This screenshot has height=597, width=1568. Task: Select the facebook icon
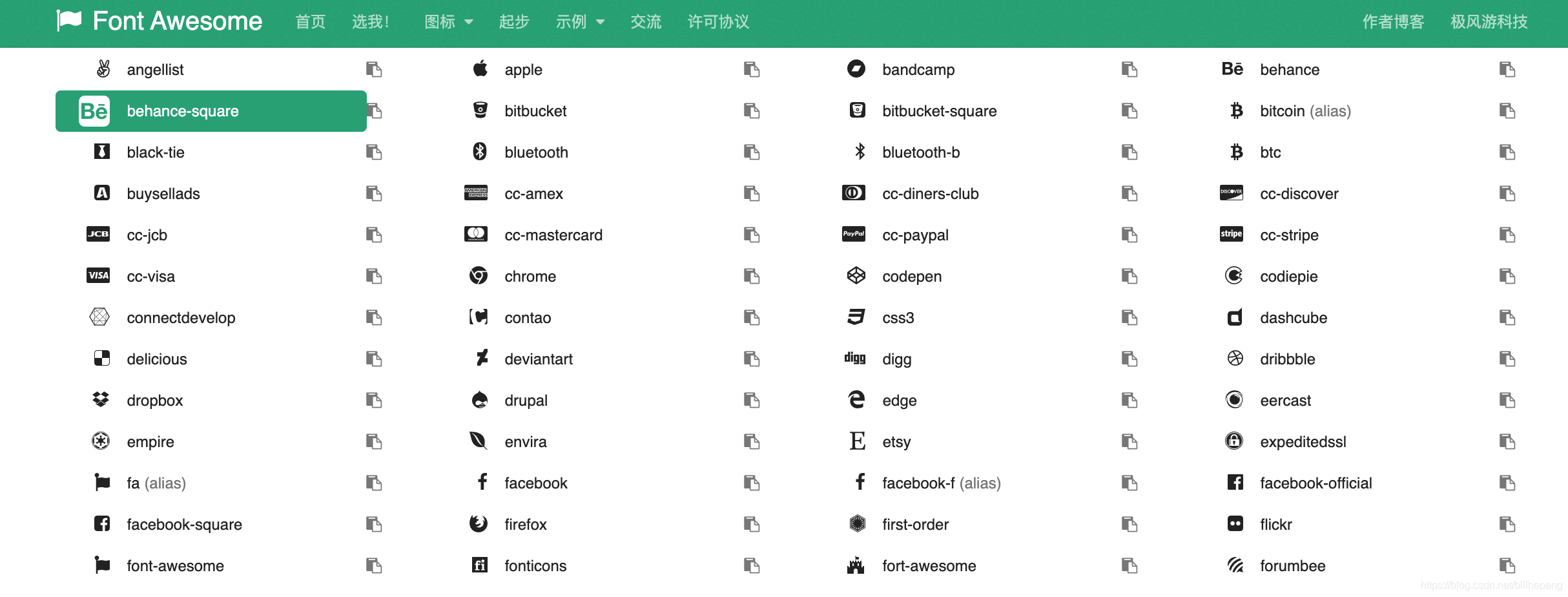pyautogui.click(x=480, y=483)
